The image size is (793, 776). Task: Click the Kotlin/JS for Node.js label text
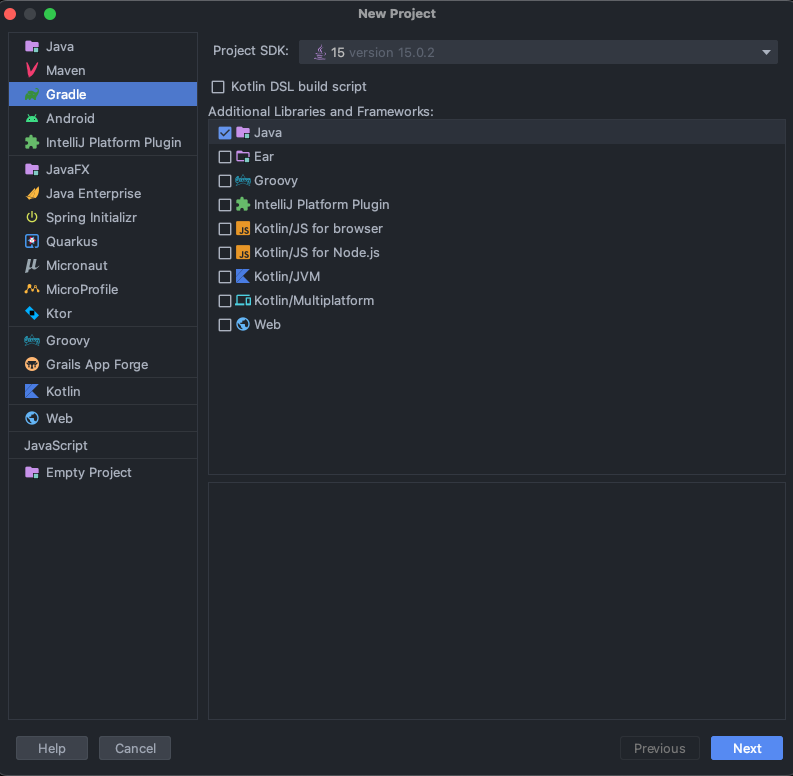317,252
